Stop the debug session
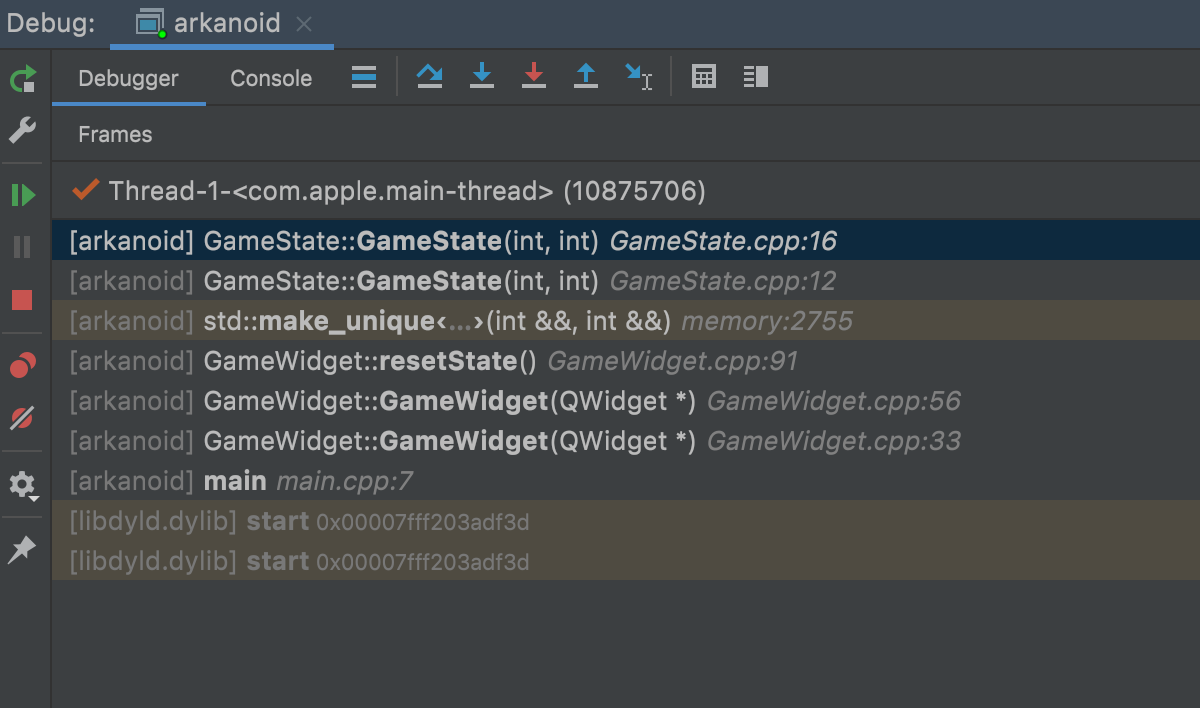 click(22, 300)
